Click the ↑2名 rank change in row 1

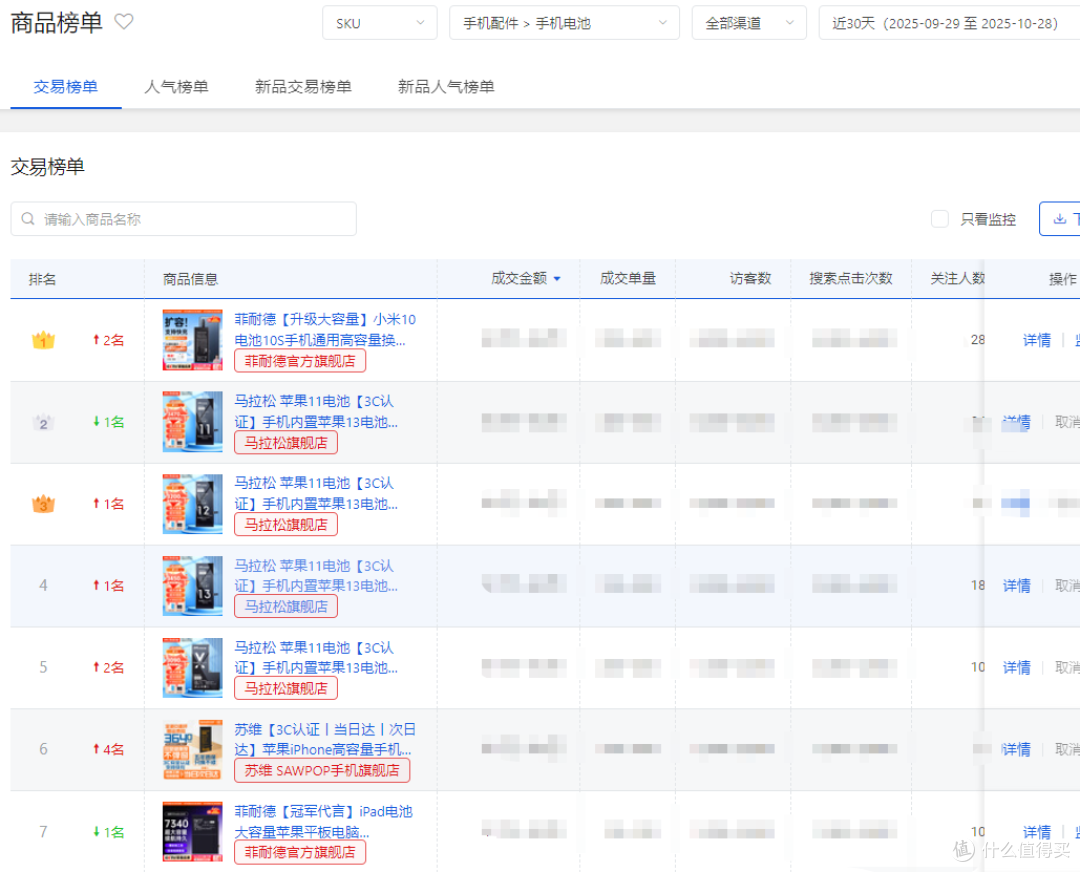(108, 340)
